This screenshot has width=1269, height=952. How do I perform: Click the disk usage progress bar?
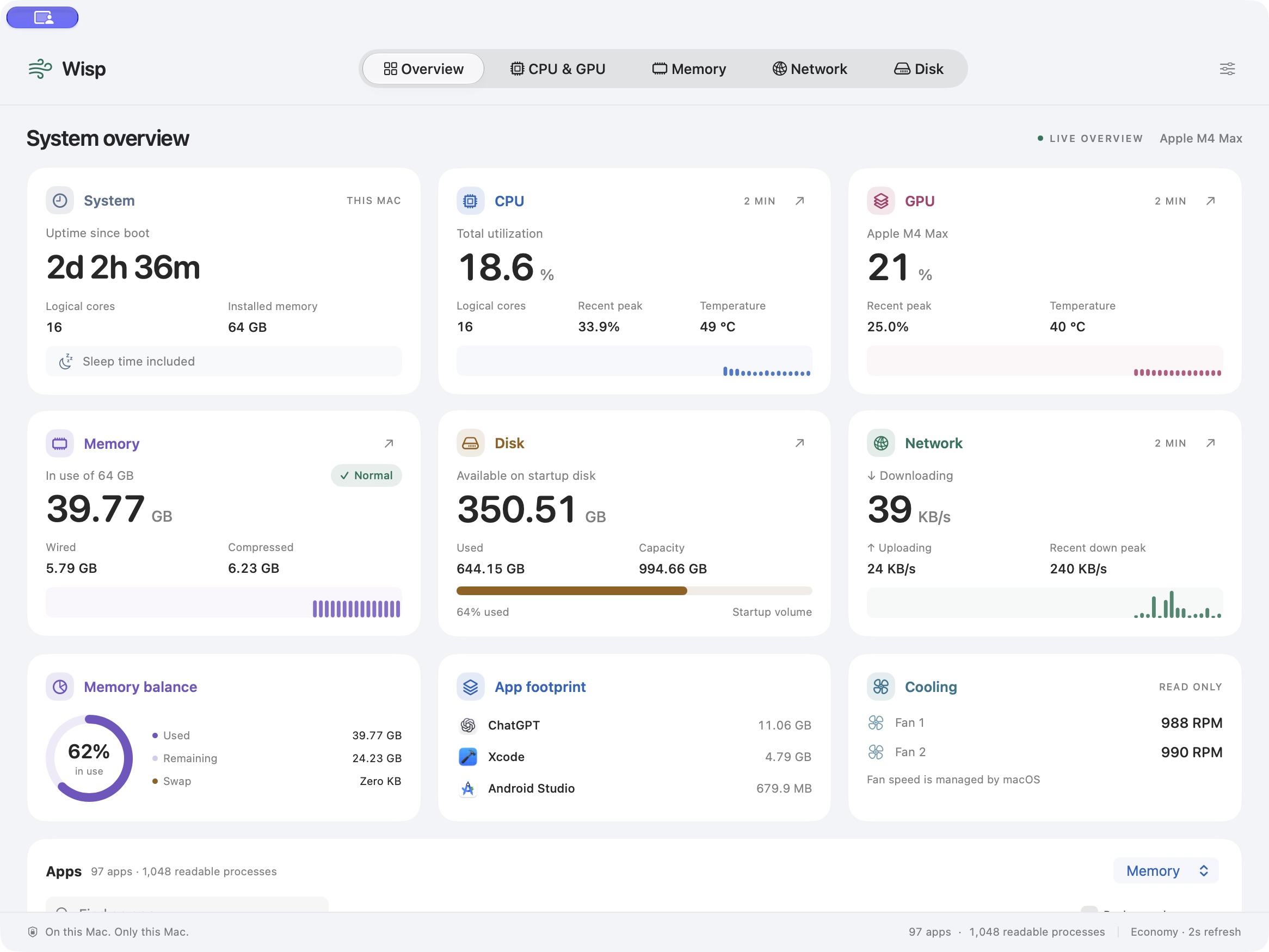[x=634, y=591]
